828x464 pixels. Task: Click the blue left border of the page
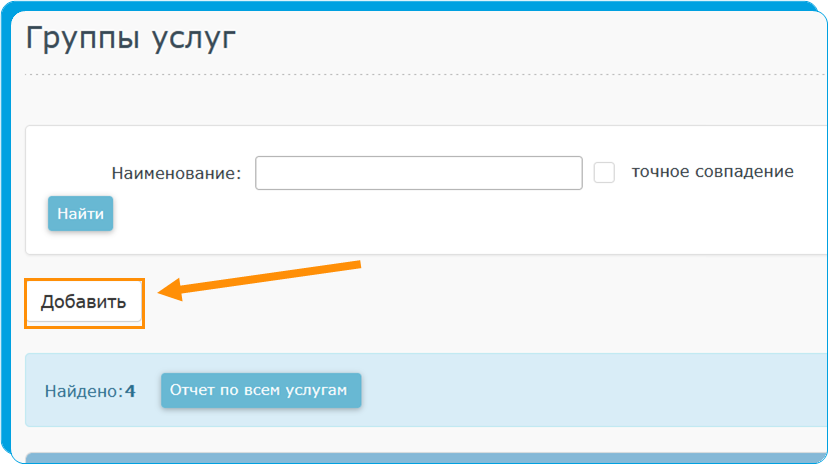[6, 250]
